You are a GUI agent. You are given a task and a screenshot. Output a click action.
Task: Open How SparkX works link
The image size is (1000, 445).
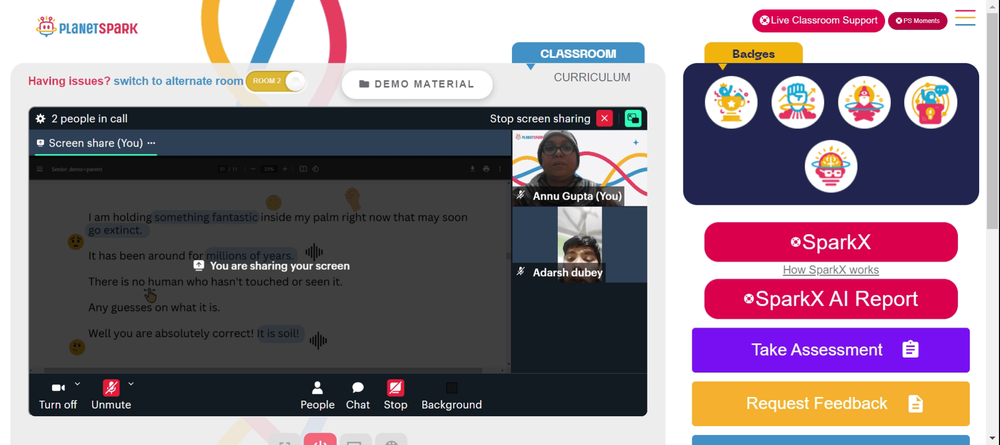pos(830,270)
